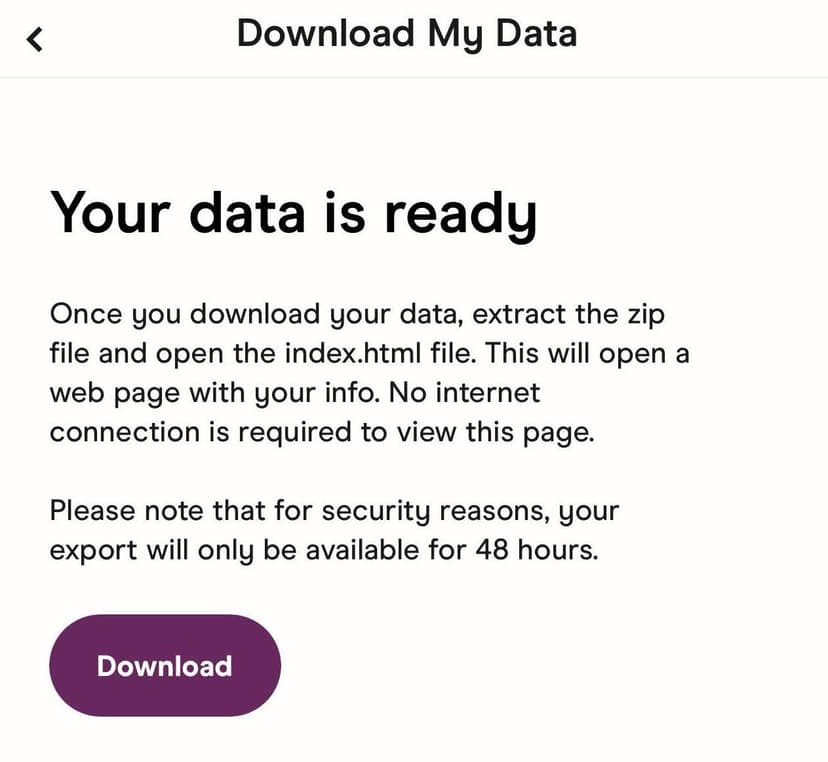Screen dimensions: 828x762
Task: Click 'web page with your info' text
Action: point(214,393)
